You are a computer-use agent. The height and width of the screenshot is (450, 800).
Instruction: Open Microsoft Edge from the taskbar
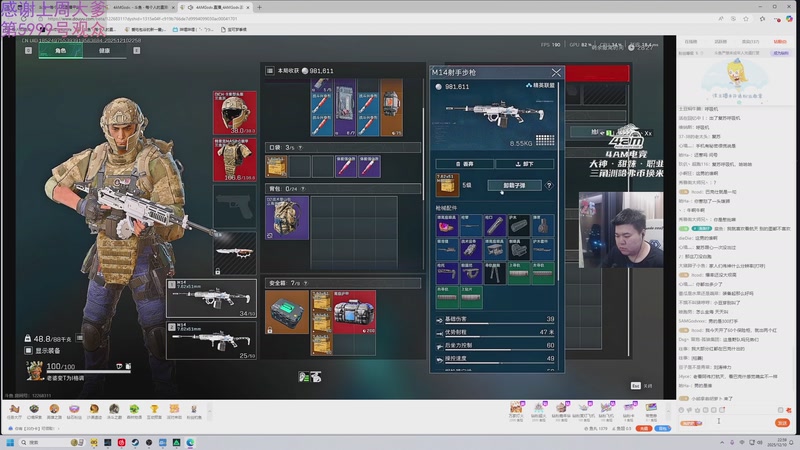click(190, 442)
